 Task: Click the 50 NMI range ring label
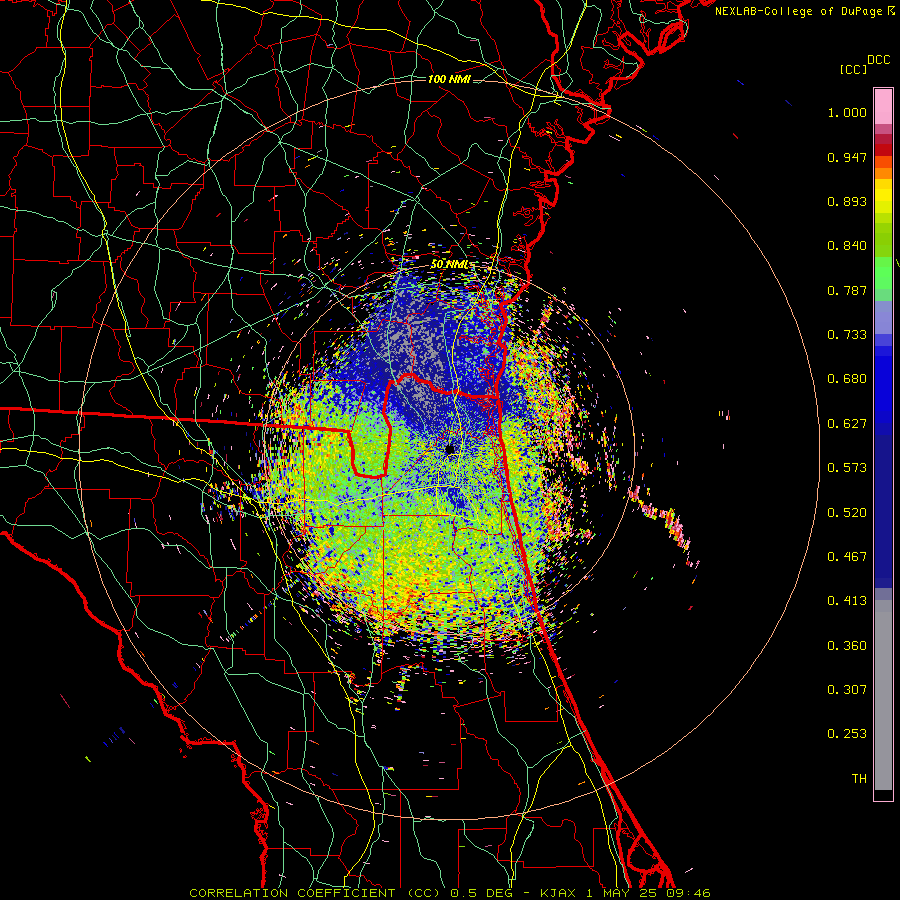coord(449,264)
